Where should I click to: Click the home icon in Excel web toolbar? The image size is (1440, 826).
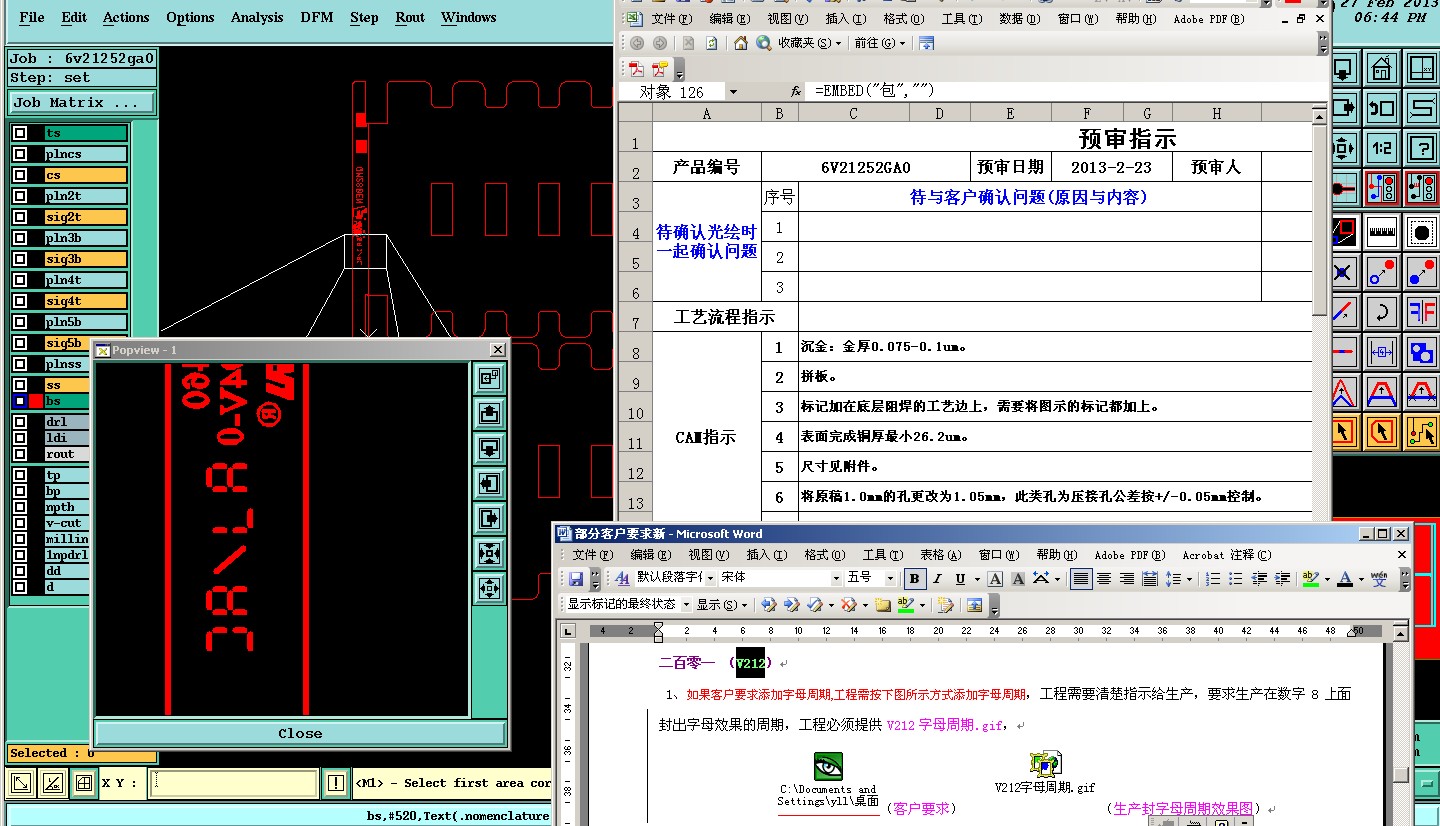(x=741, y=43)
